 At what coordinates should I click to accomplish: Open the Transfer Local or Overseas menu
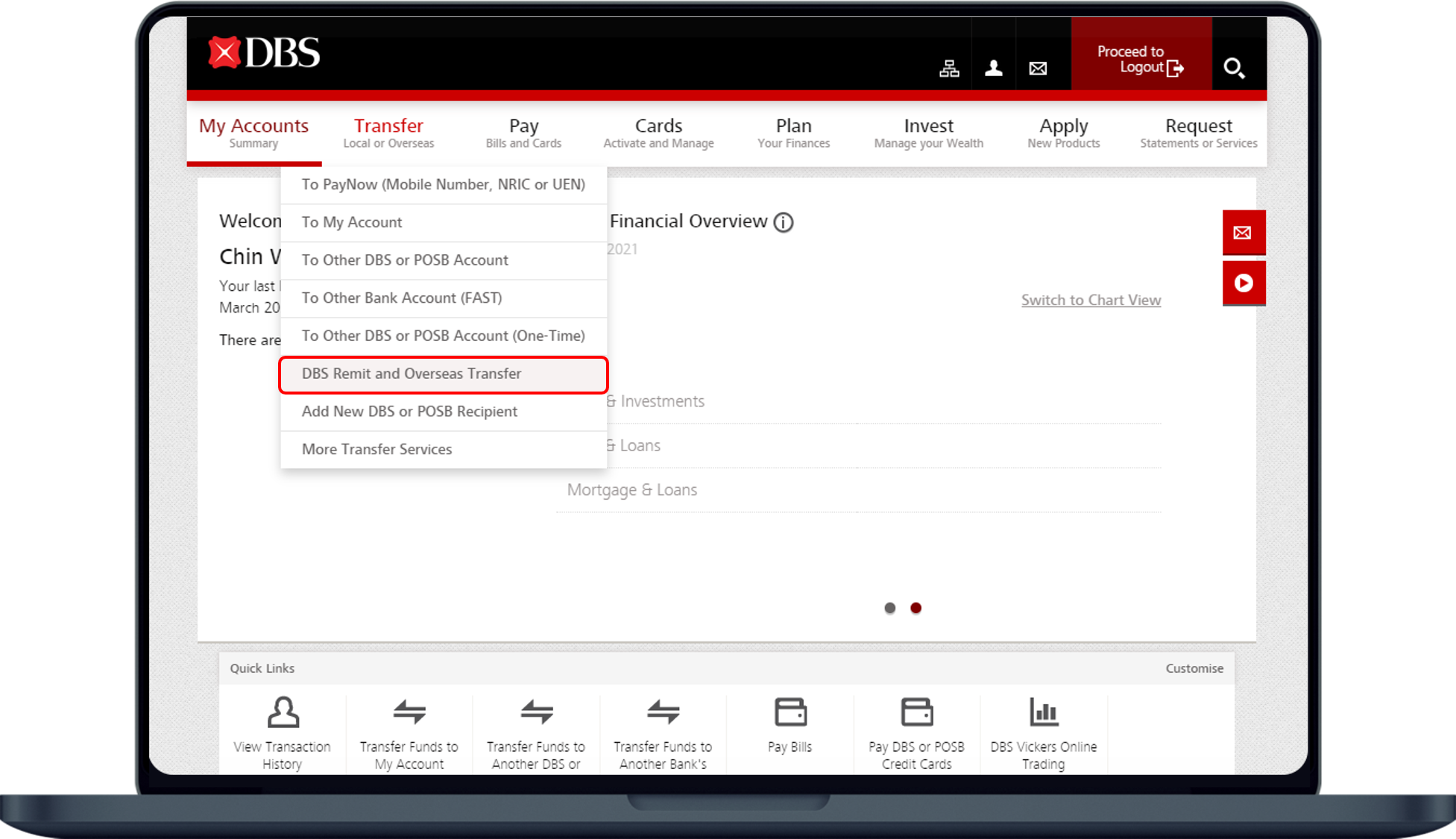click(388, 133)
